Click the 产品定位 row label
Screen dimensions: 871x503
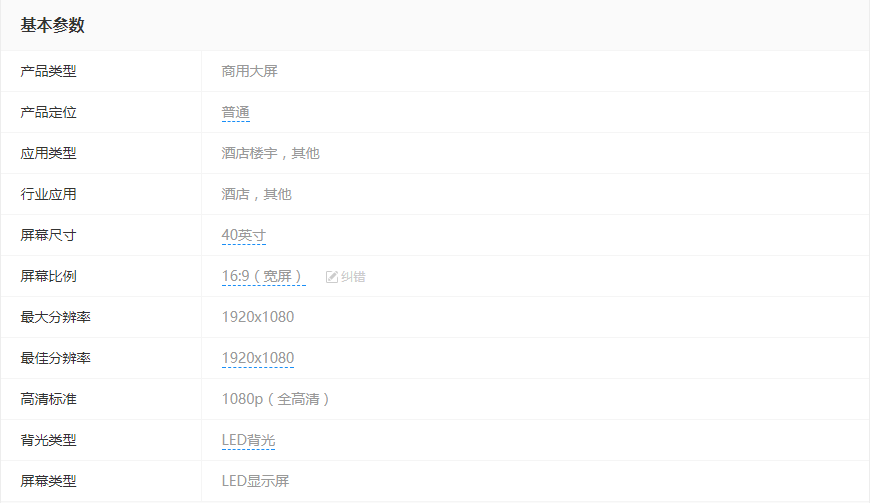(48, 113)
